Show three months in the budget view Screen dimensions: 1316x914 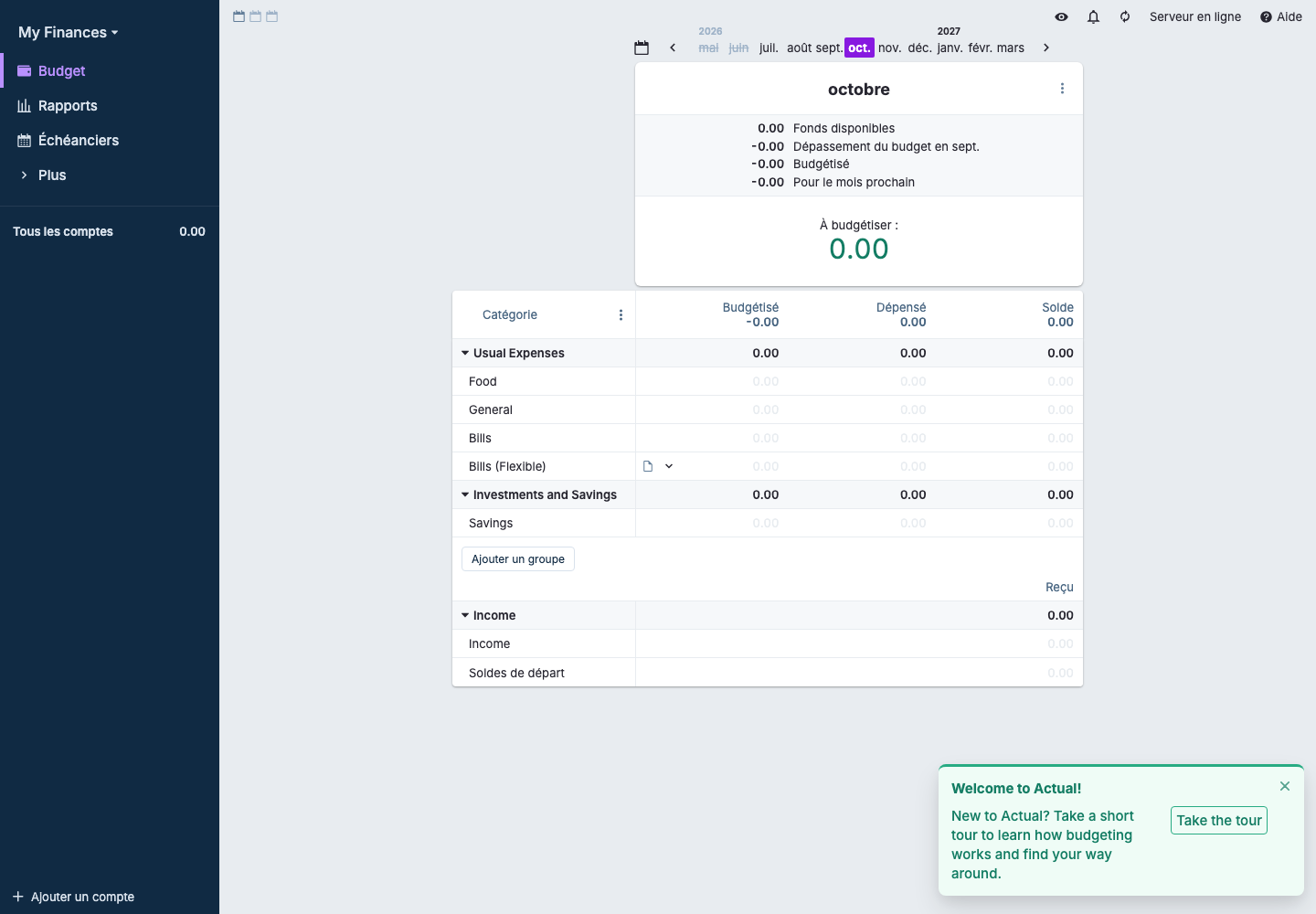pos(272,16)
